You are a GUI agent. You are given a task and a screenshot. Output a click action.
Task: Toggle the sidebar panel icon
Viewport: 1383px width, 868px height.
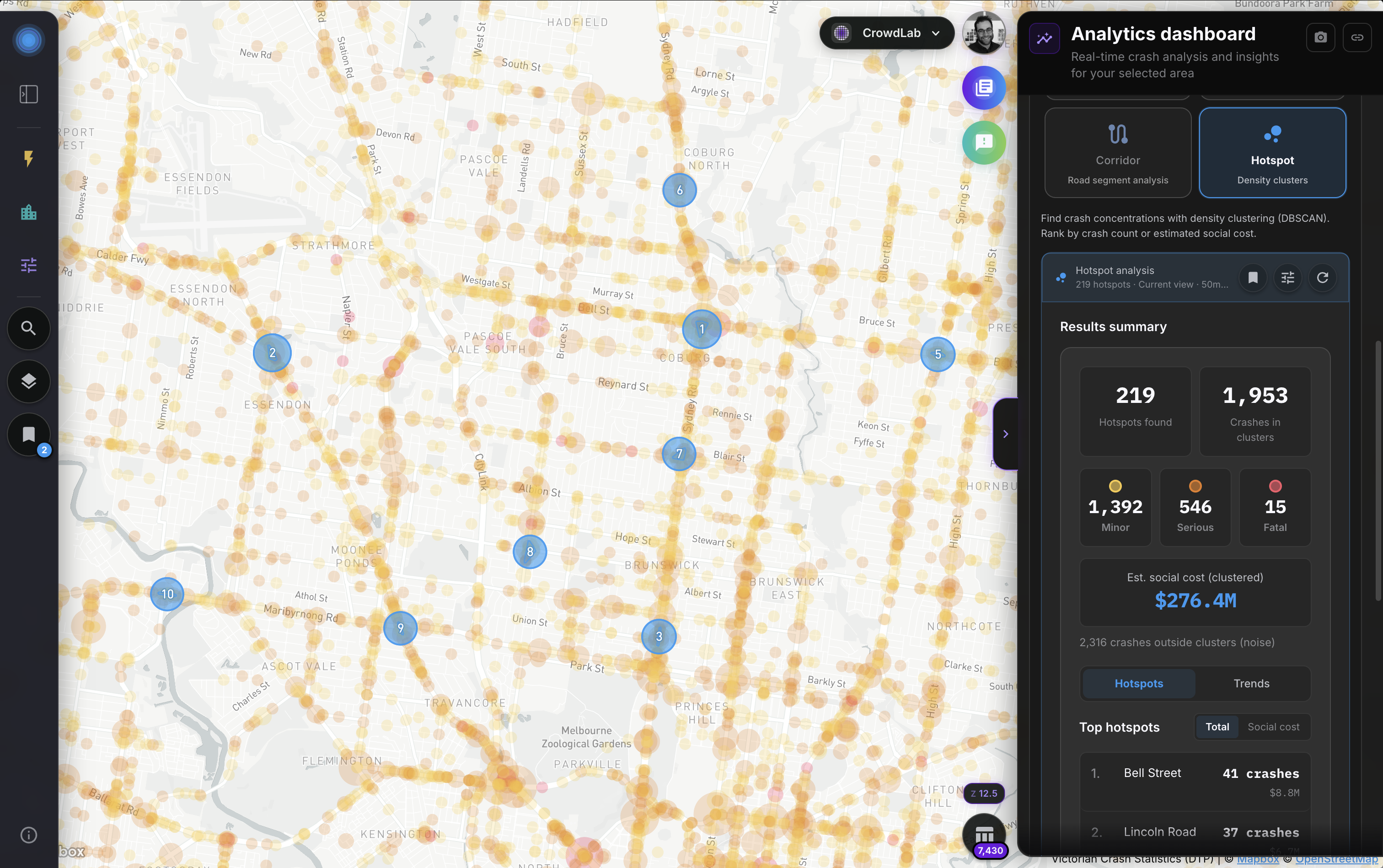point(28,94)
